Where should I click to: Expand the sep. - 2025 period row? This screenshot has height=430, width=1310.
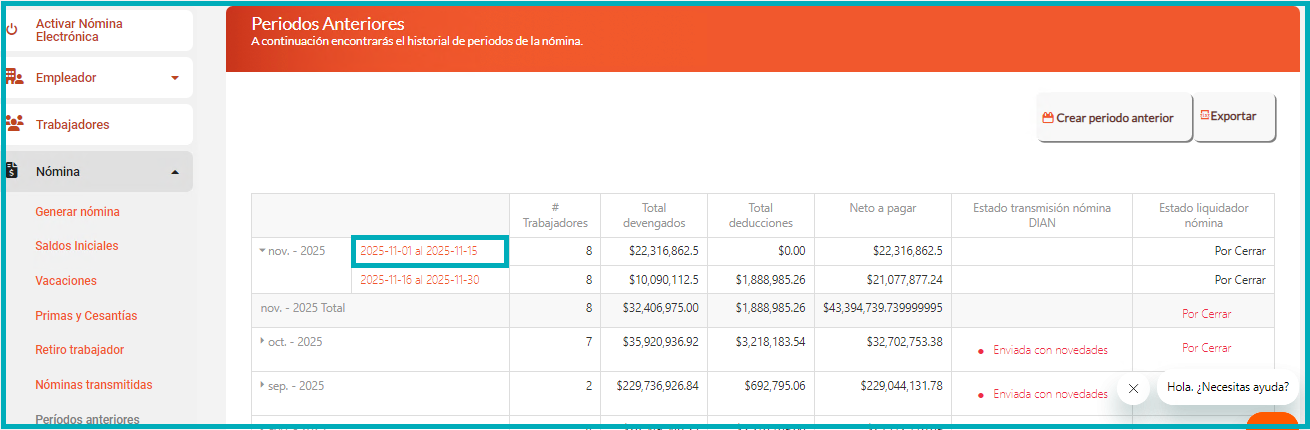click(262, 385)
